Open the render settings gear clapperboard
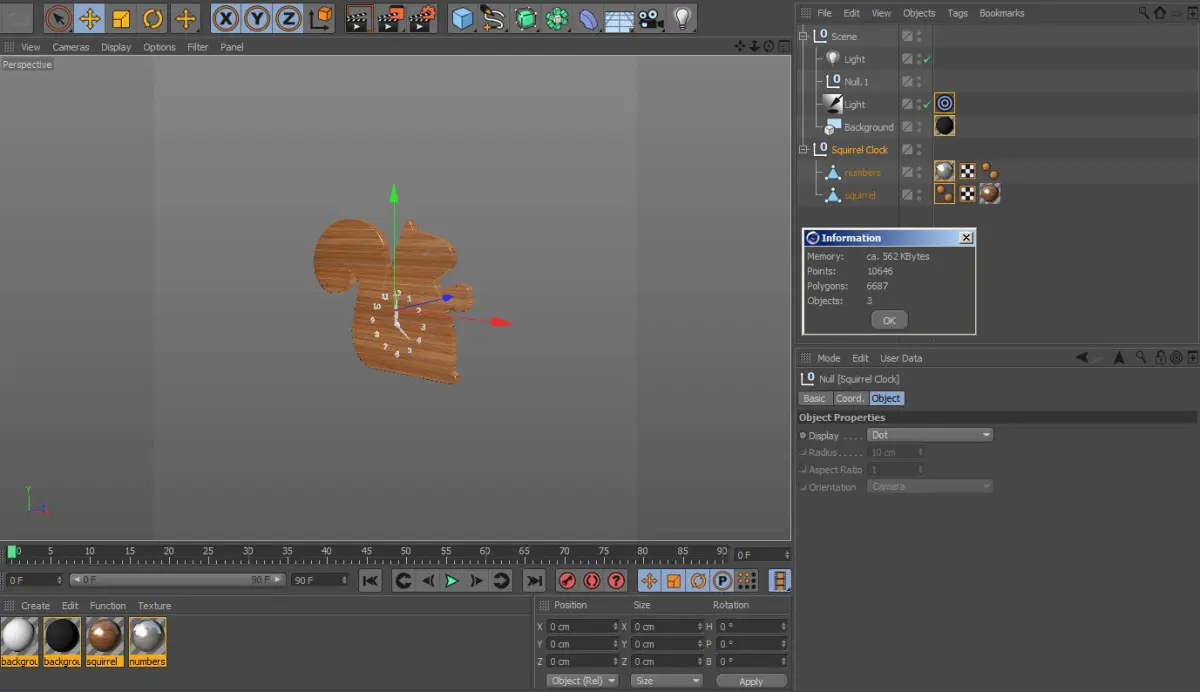The image size is (1200, 692). 424,18
